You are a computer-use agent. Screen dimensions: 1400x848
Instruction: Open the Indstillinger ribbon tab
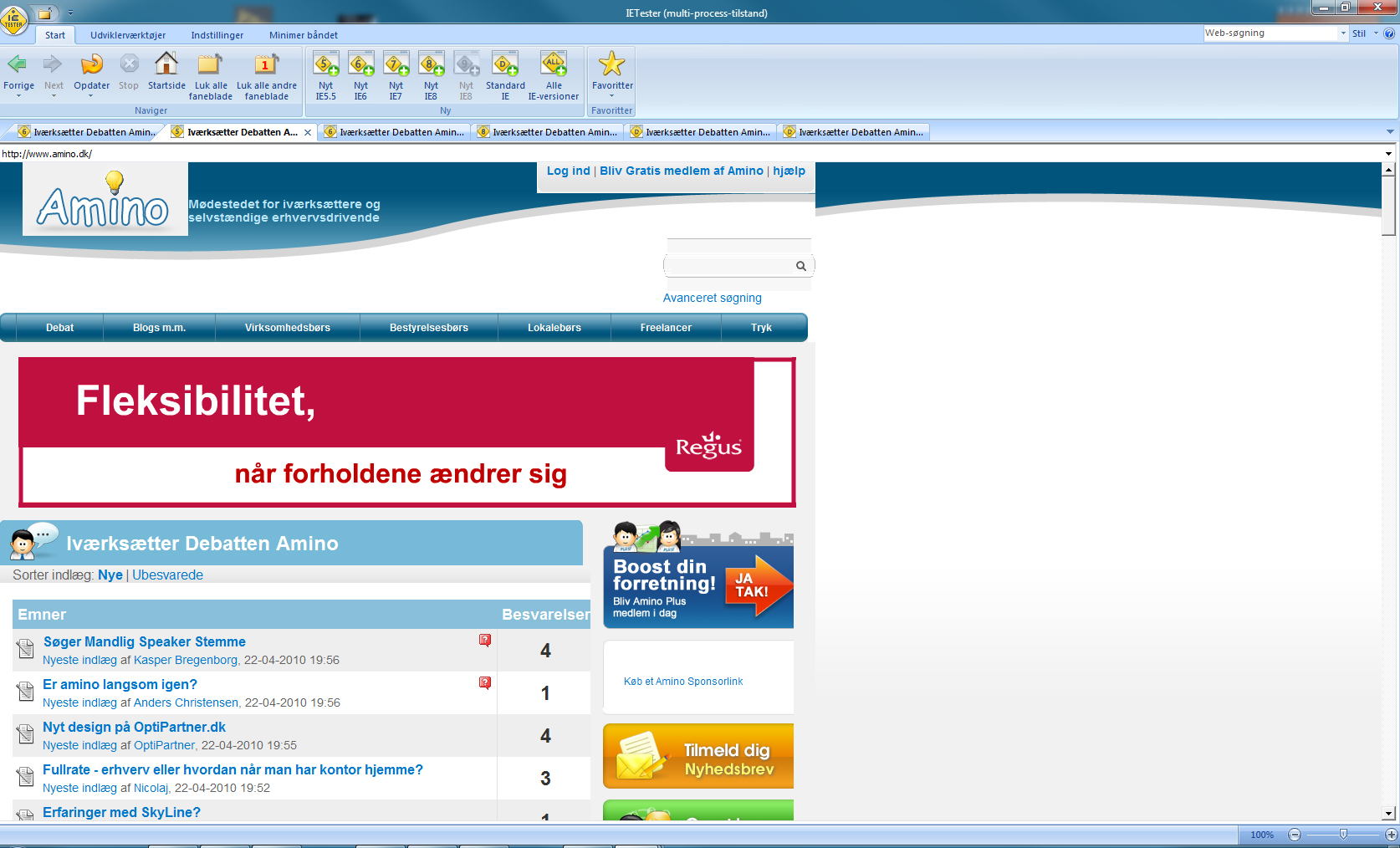(217, 35)
